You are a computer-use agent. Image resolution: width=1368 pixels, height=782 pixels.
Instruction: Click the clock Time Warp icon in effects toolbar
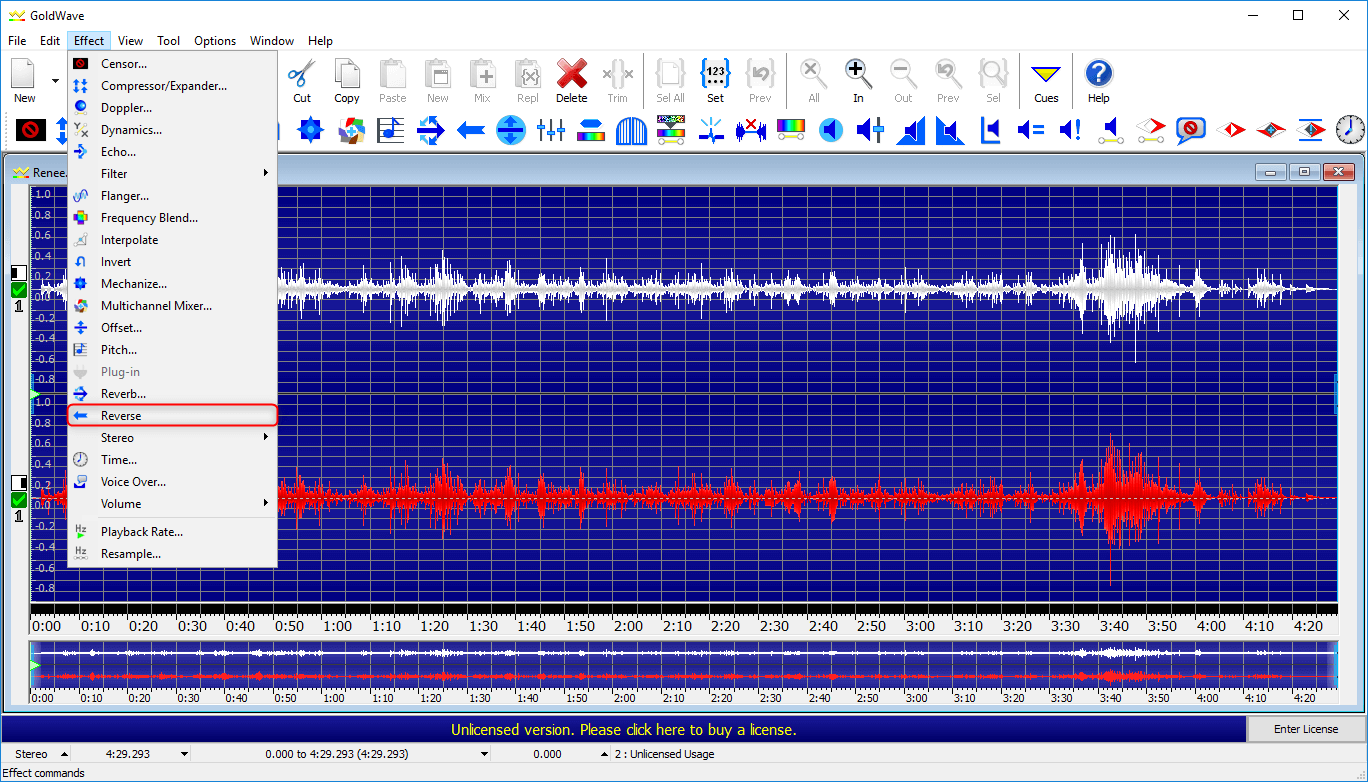[x=1350, y=130]
